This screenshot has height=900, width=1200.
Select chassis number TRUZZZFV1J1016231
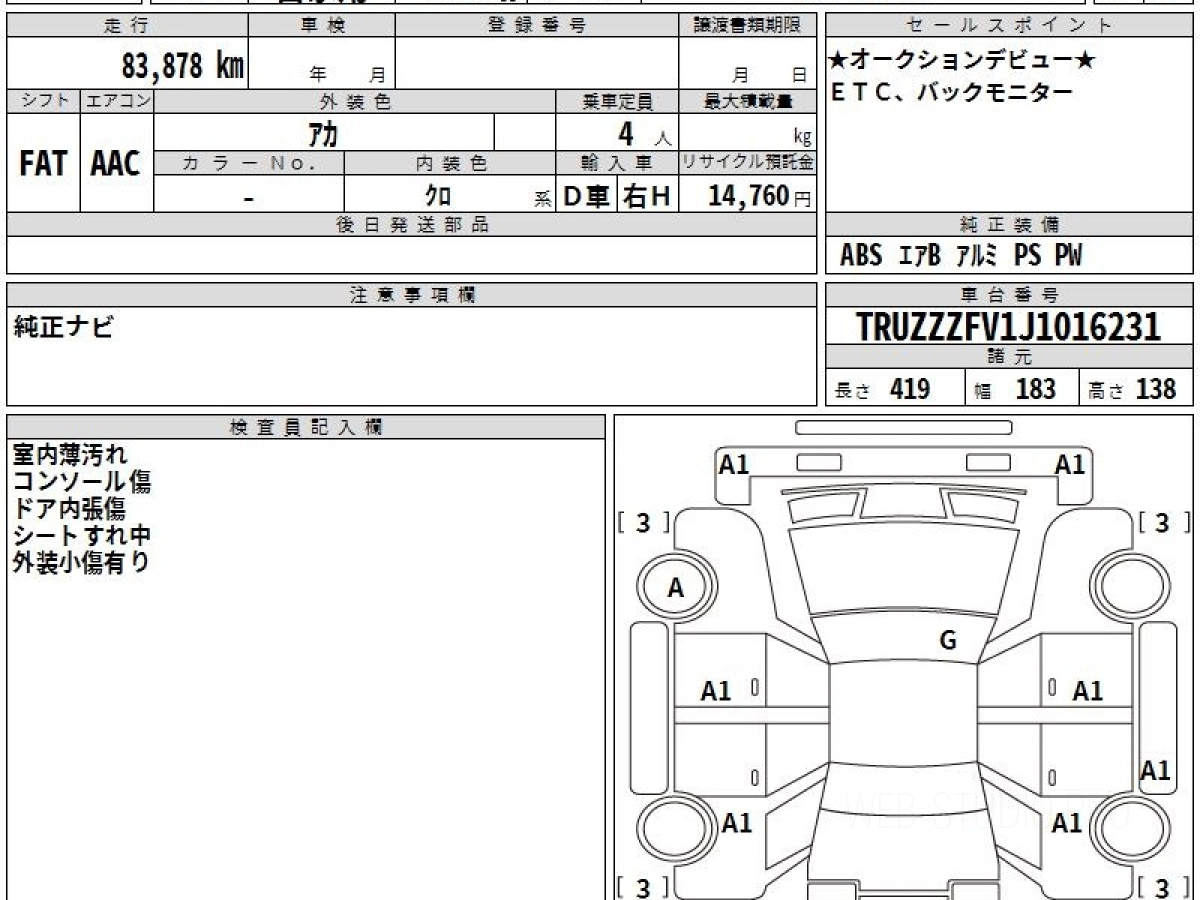point(1009,327)
